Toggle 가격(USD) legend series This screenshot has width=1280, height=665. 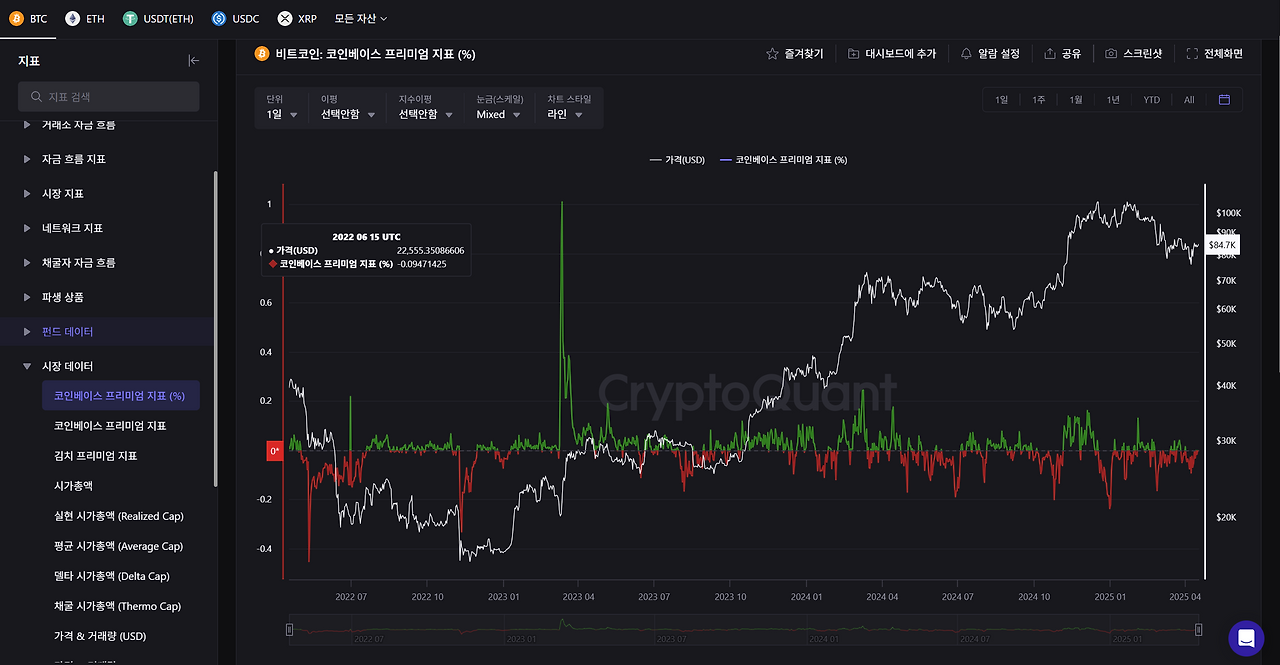pos(677,160)
